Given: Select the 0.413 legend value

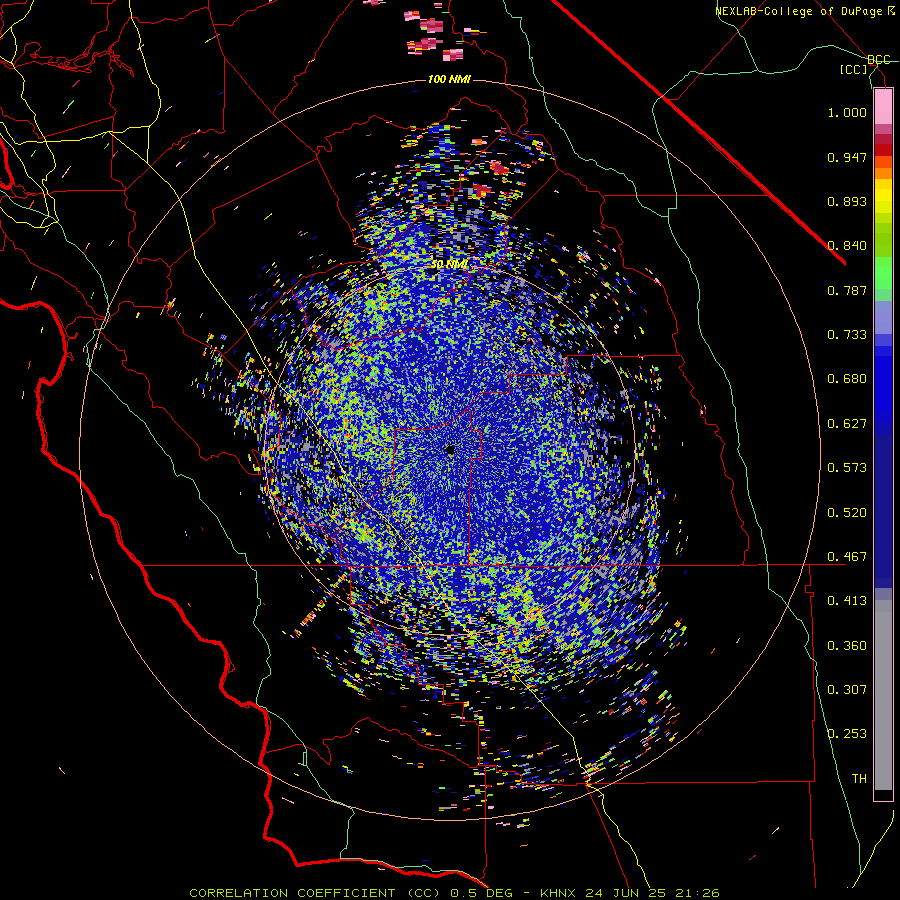Looking at the screenshot, I should click(x=847, y=601).
